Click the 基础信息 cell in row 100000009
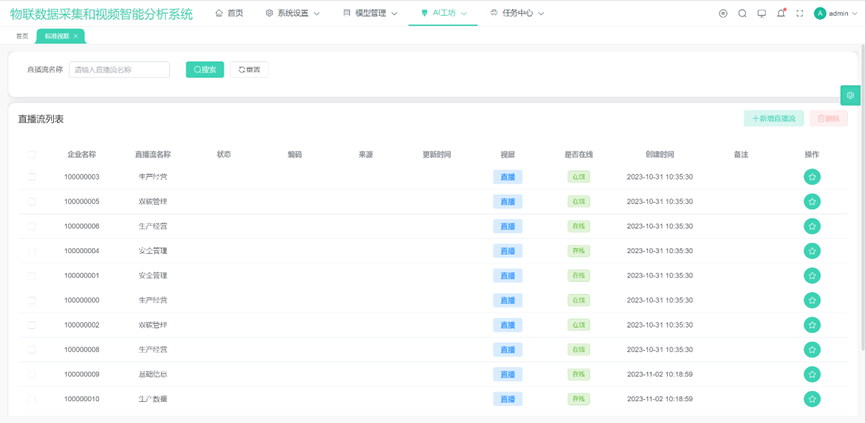 pos(153,374)
